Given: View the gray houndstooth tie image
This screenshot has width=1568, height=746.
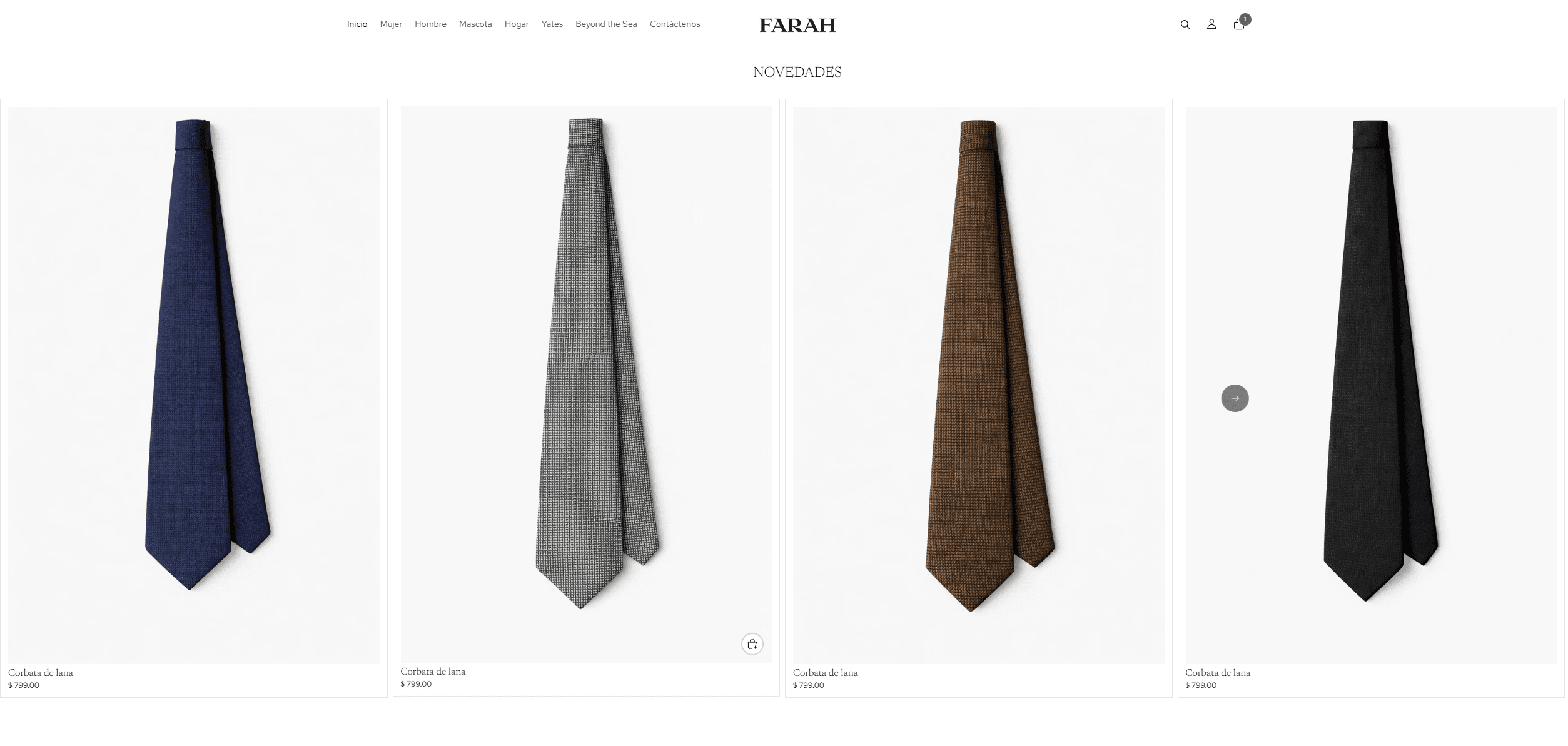Looking at the screenshot, I should coord(586,384).
